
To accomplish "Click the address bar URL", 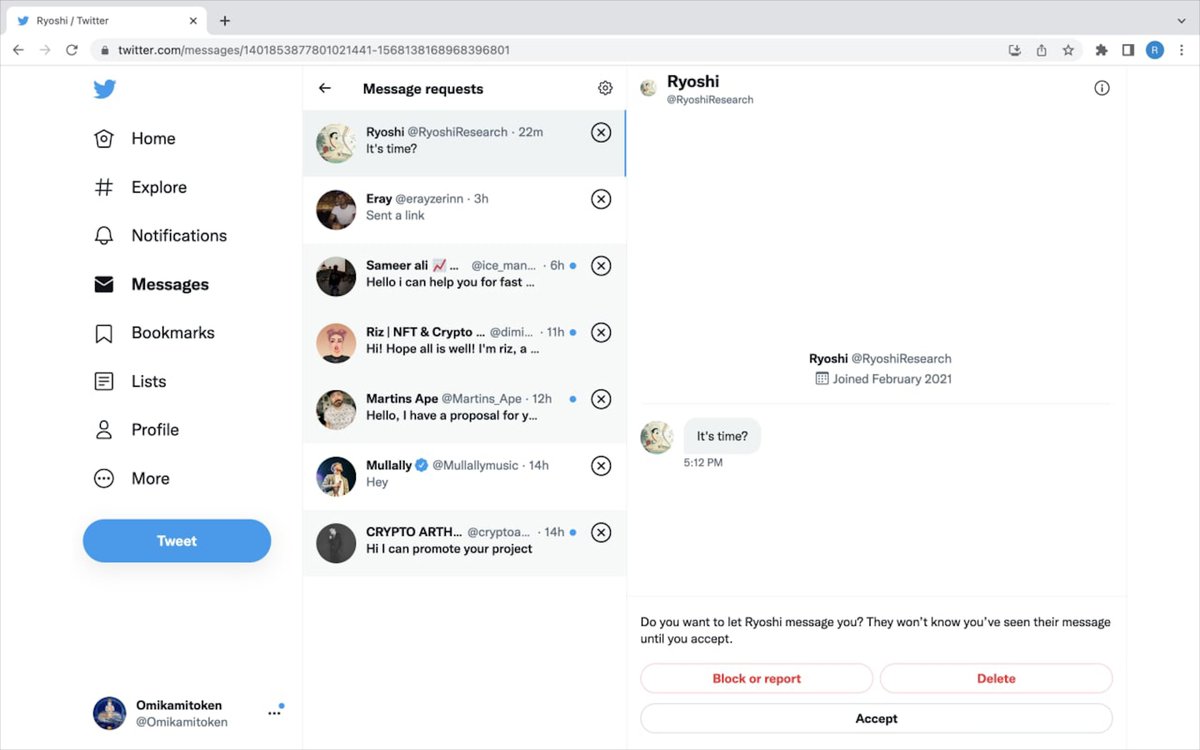I will pos(314,50).
